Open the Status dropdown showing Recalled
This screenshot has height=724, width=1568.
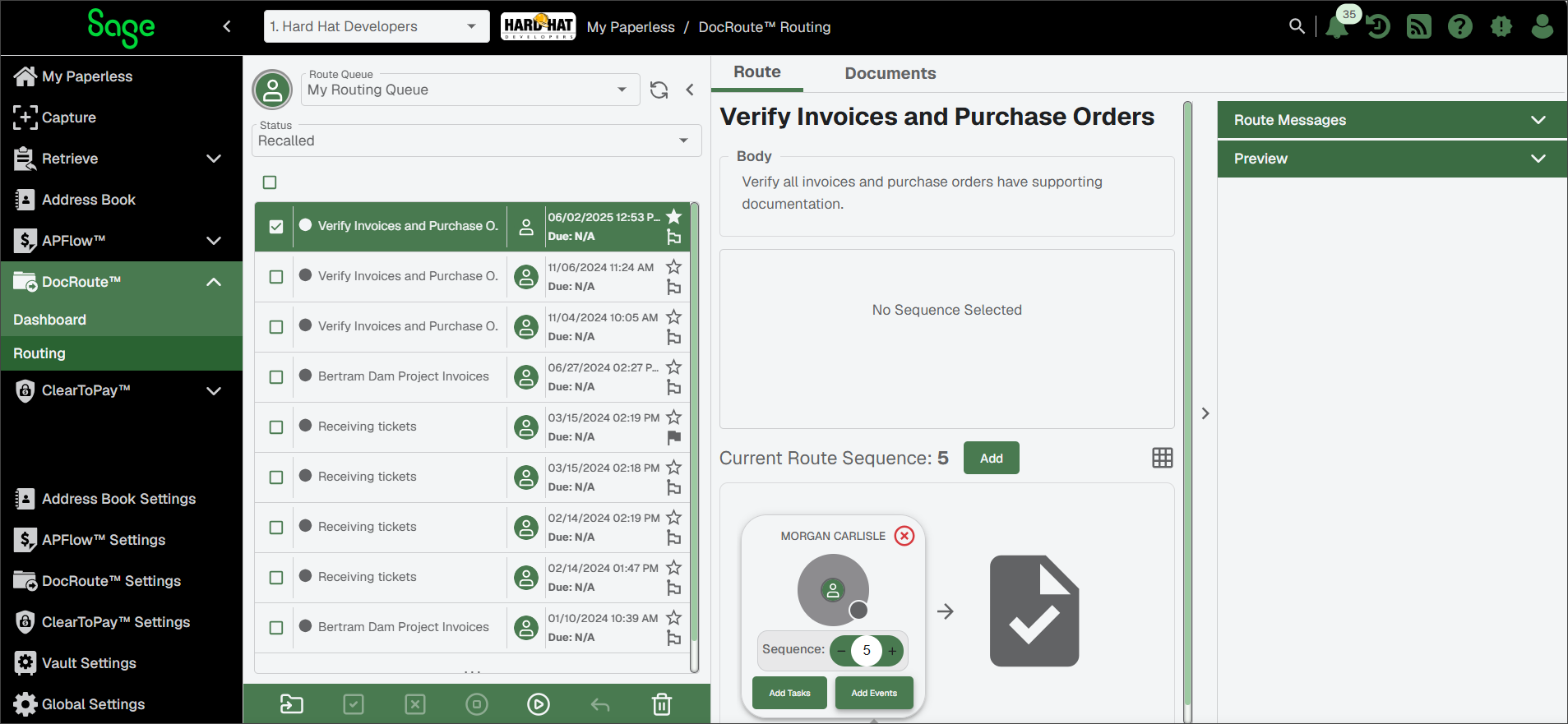476,141
